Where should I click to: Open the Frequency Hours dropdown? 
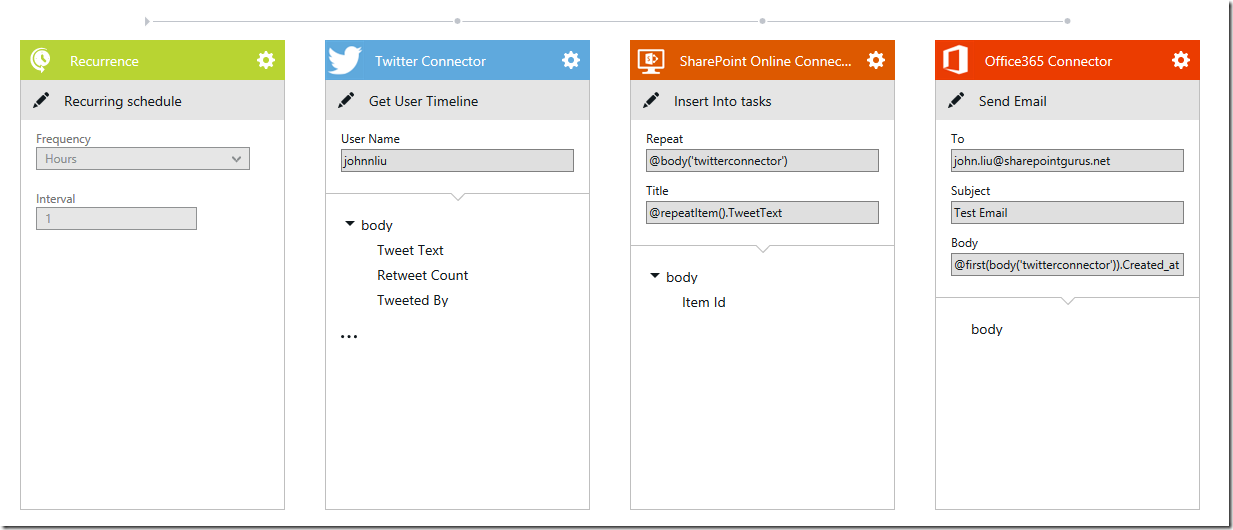click(x=143, y=159)
